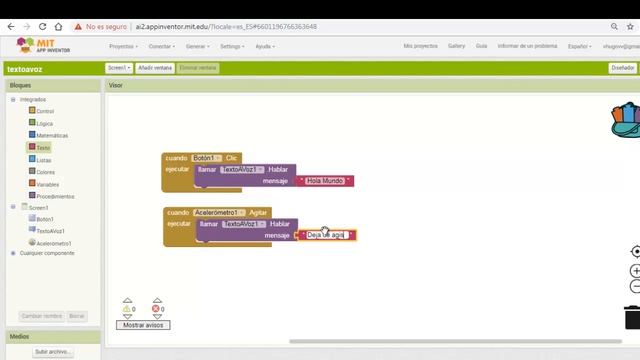Go to Mis proyectos
This screenshot has width=640, height=360.
pos(420,46)
